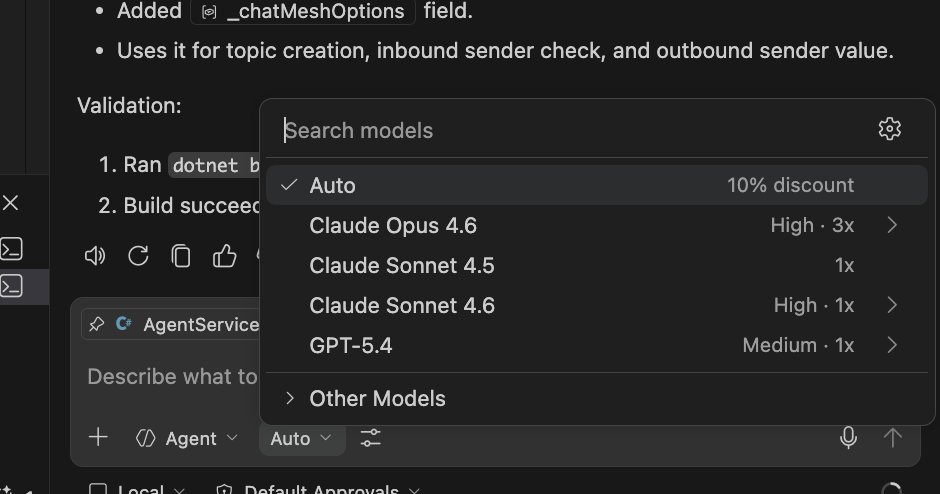Open the tools configuration sliders icon
Screen dimensions: 940x494
point(370,438)
